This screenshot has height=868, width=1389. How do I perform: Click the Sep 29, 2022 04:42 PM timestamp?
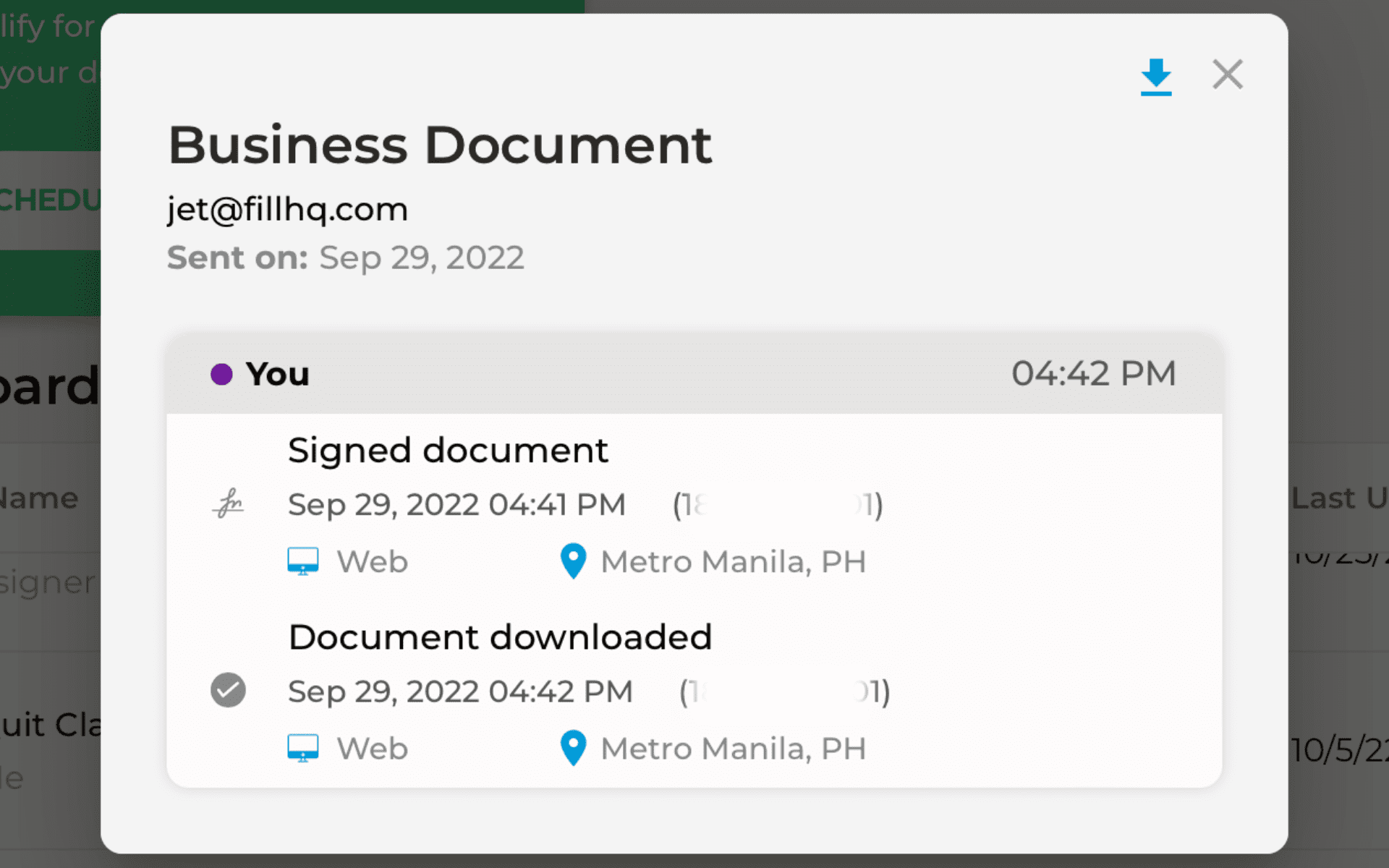(460, 692)
